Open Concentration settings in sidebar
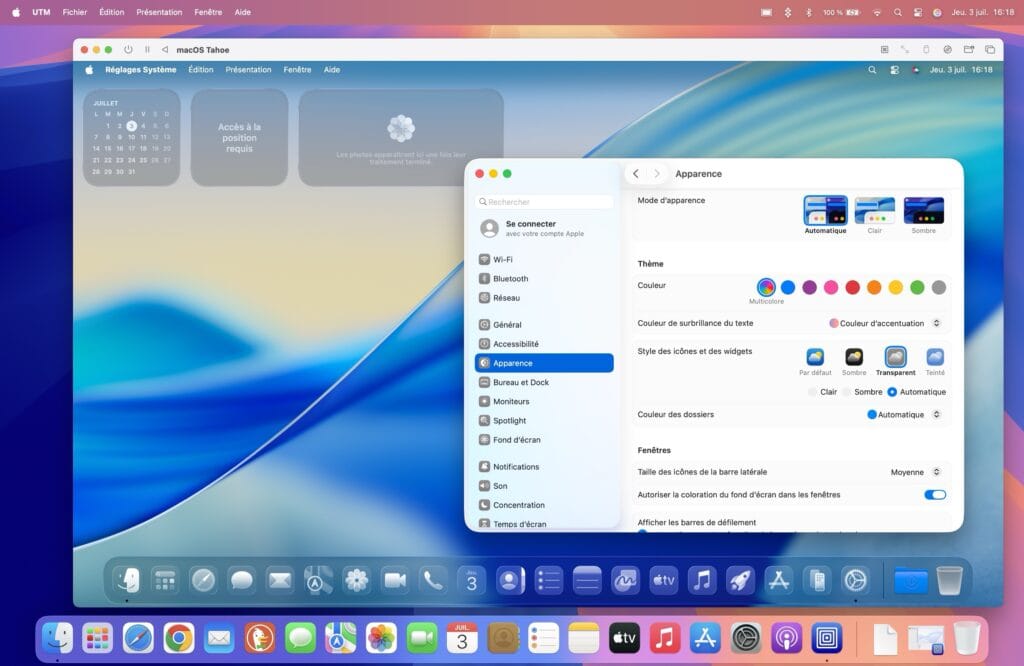Viewport: 1024px width, 666px height. (x=544, y=505)
